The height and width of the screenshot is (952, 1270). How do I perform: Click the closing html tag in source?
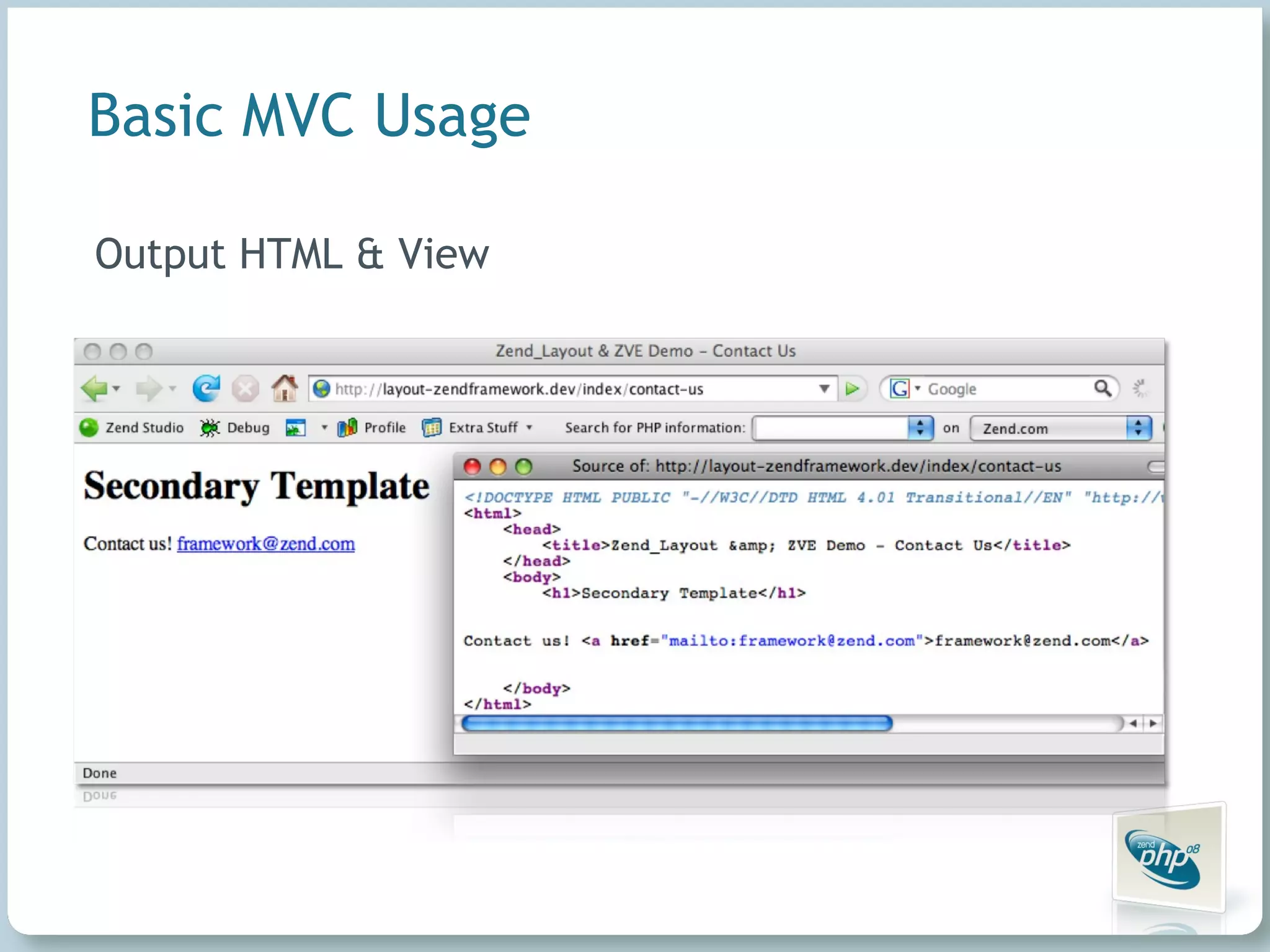pos(497,705)
